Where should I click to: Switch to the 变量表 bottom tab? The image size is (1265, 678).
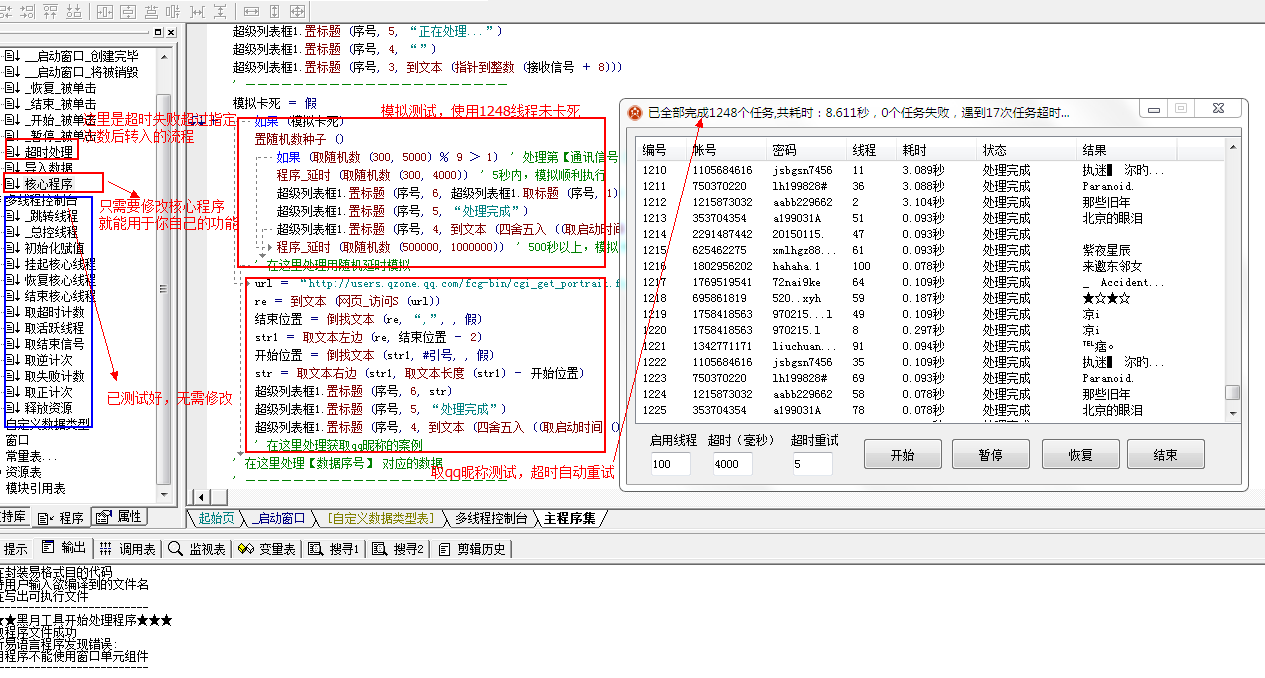point(266,549)
